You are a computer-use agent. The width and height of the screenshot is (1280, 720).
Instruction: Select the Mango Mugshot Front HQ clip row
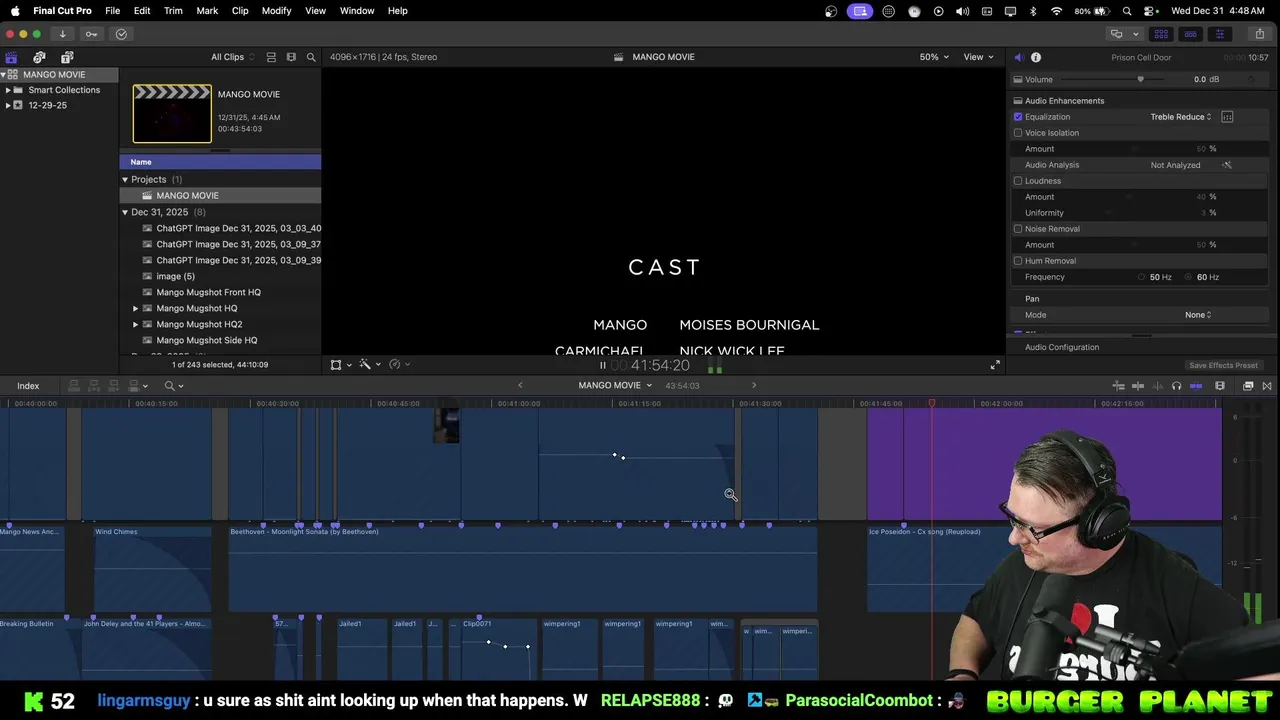pos(220,292)
